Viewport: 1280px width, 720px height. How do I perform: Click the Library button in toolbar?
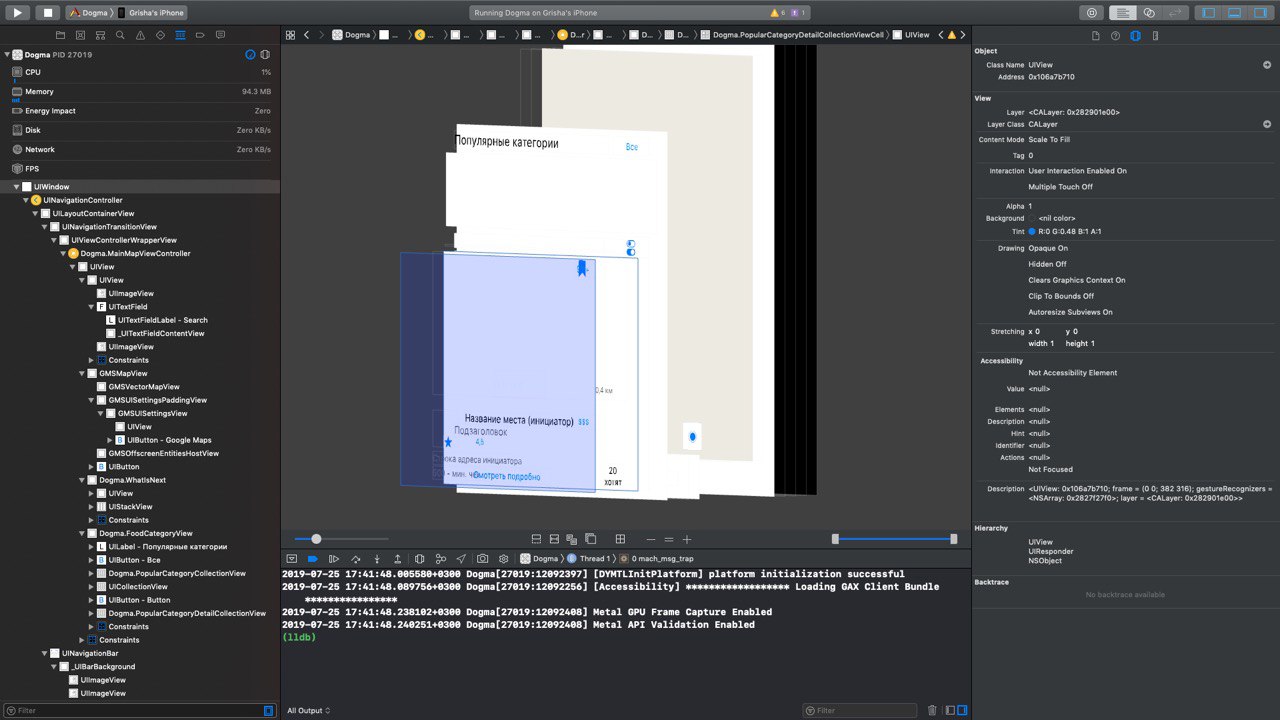[x=1091, y=13]
